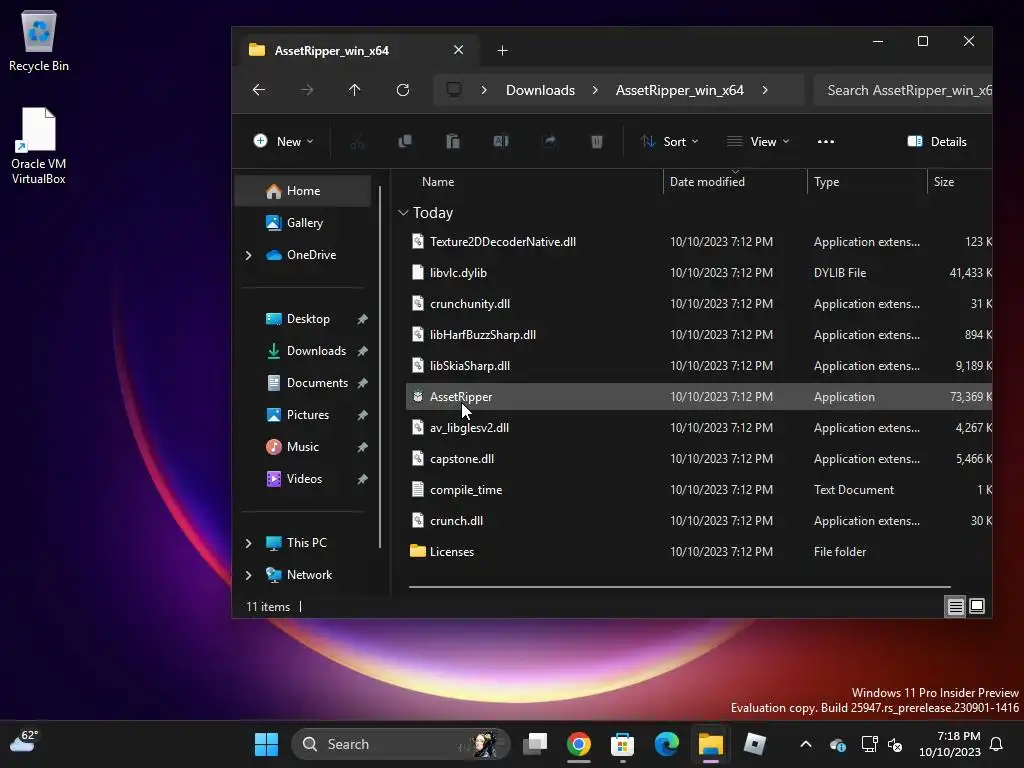
Task: Open Microsoft Store from the taskbar
Action: pos(622,744)
